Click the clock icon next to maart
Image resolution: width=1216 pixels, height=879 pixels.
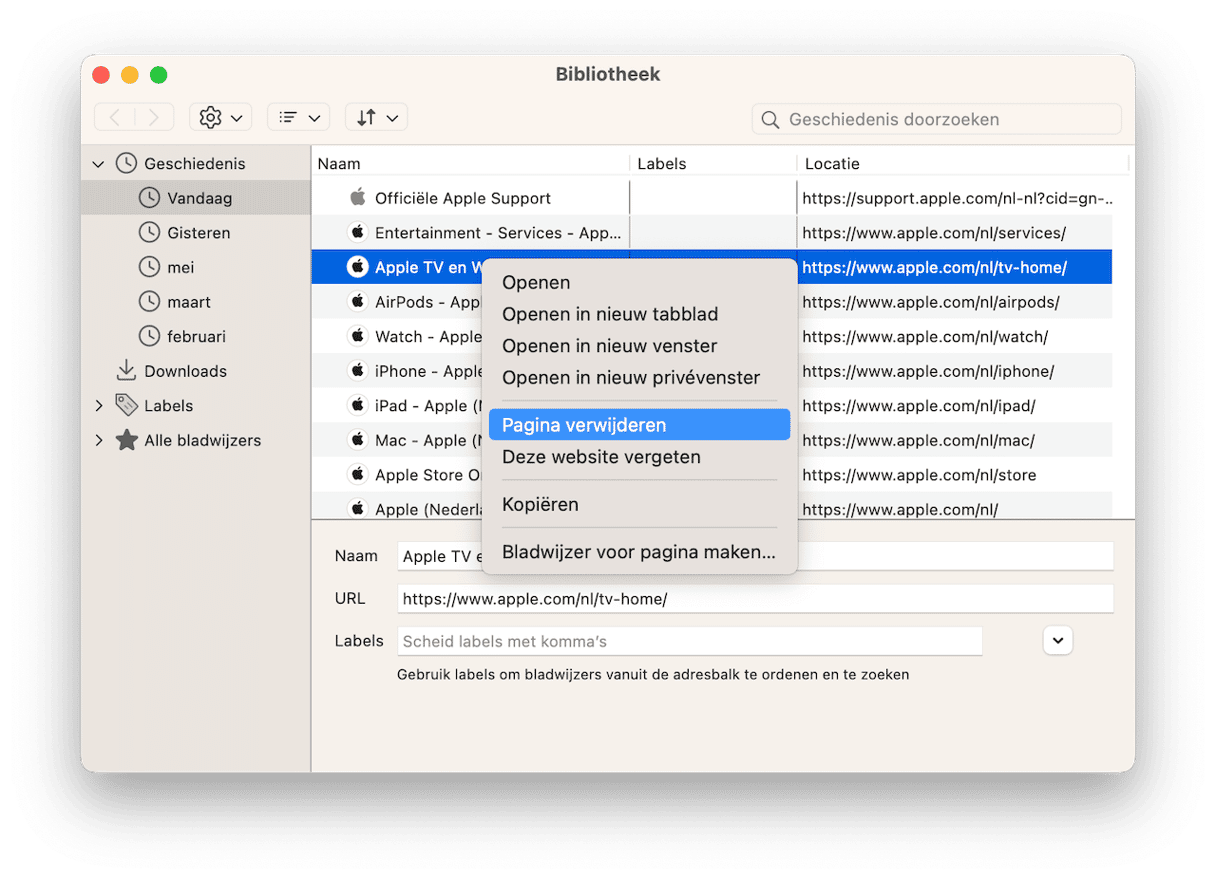click(x=149, y=302)
